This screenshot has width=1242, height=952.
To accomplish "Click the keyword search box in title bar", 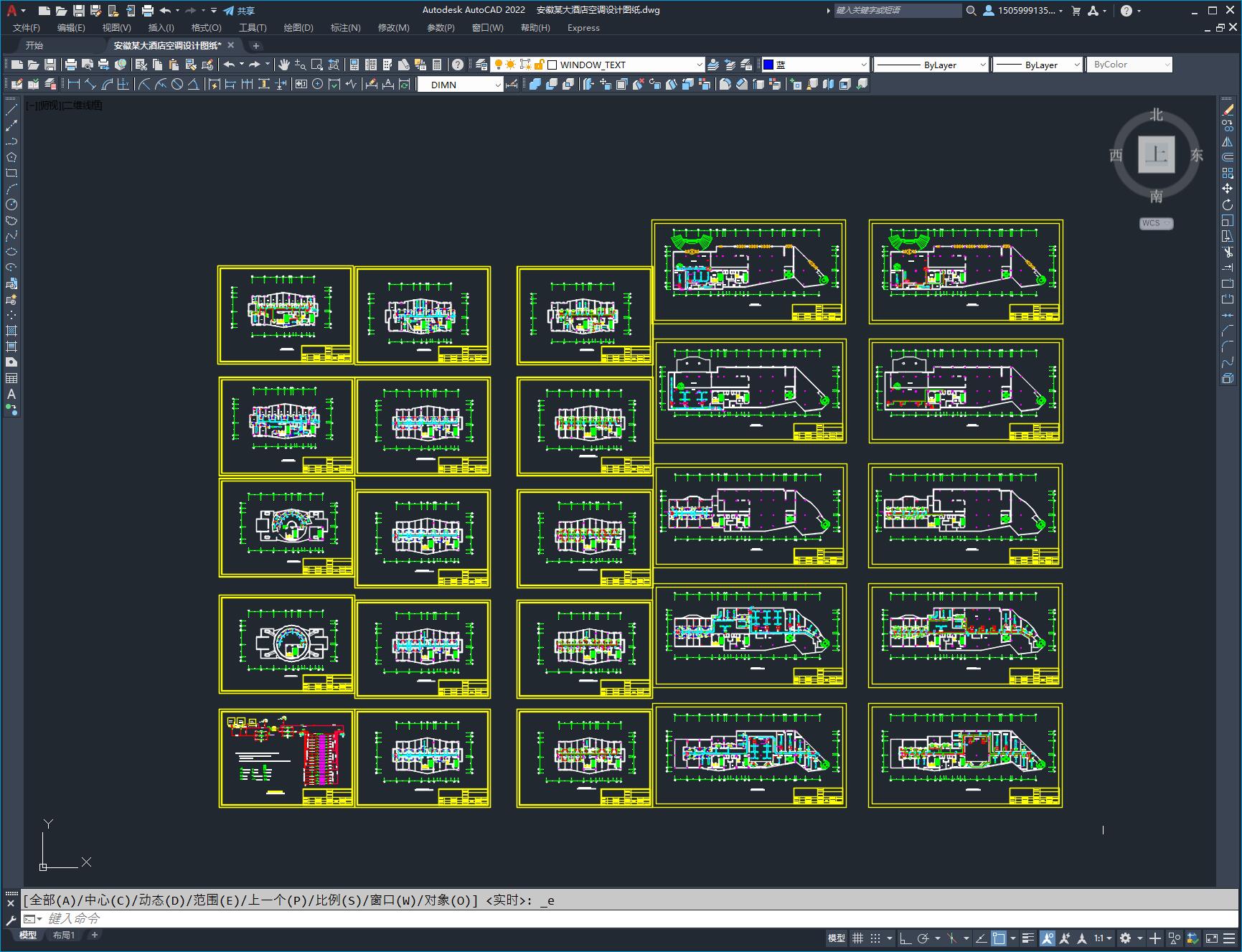I will (898, 11).
